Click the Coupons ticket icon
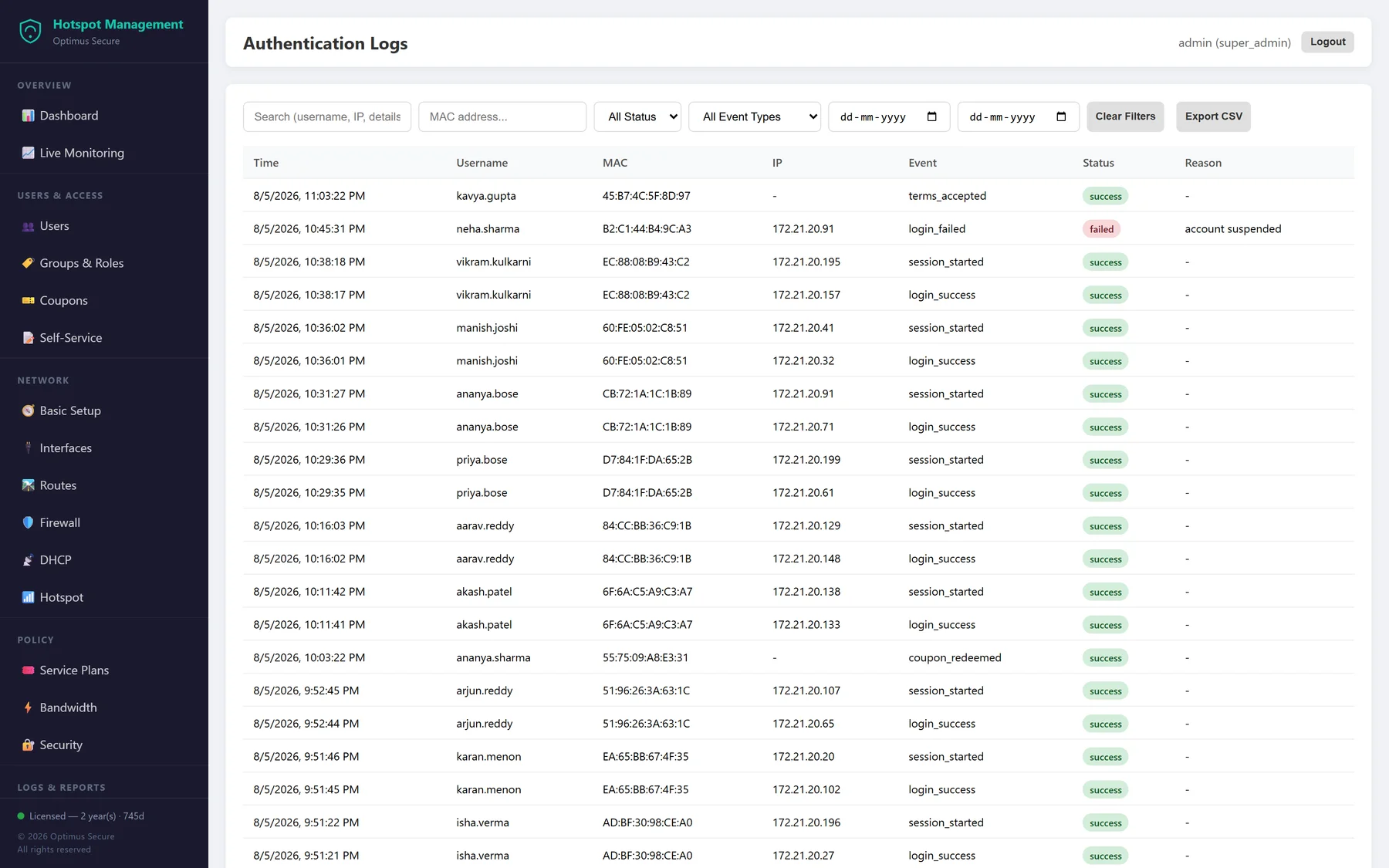 [28, 300]
